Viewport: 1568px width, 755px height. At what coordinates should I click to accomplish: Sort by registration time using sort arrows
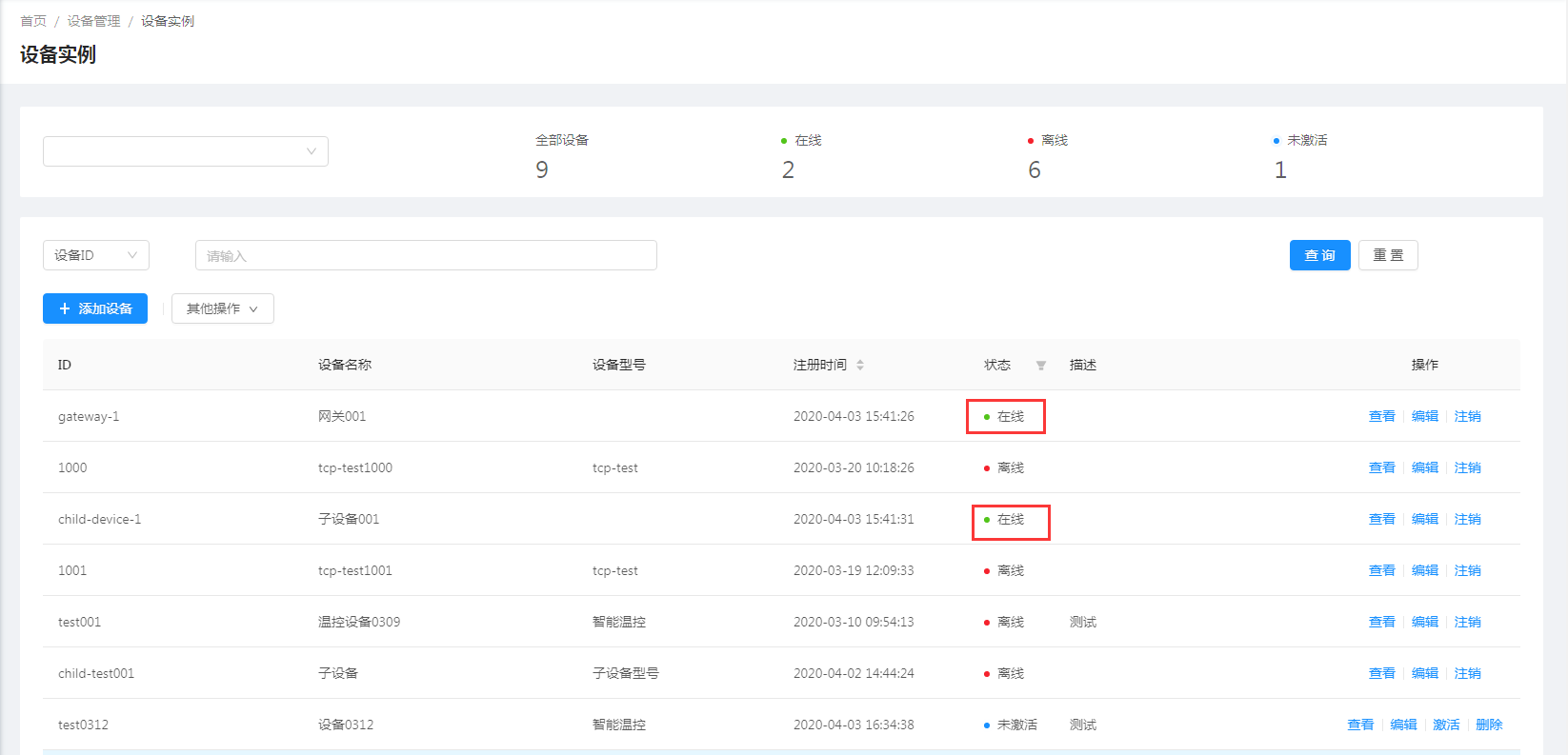pyautogui.click(x=860, y=365)
